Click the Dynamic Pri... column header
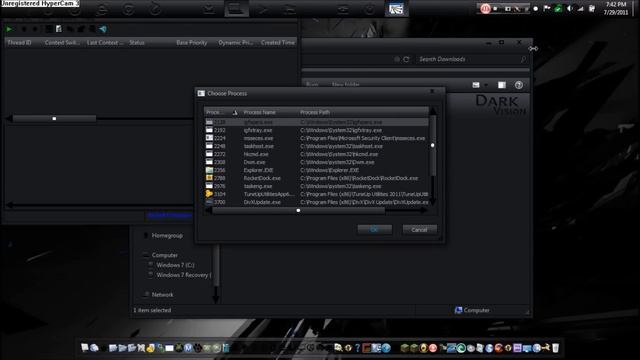Screen dimensions: 640x360 [x=236, y=42]
